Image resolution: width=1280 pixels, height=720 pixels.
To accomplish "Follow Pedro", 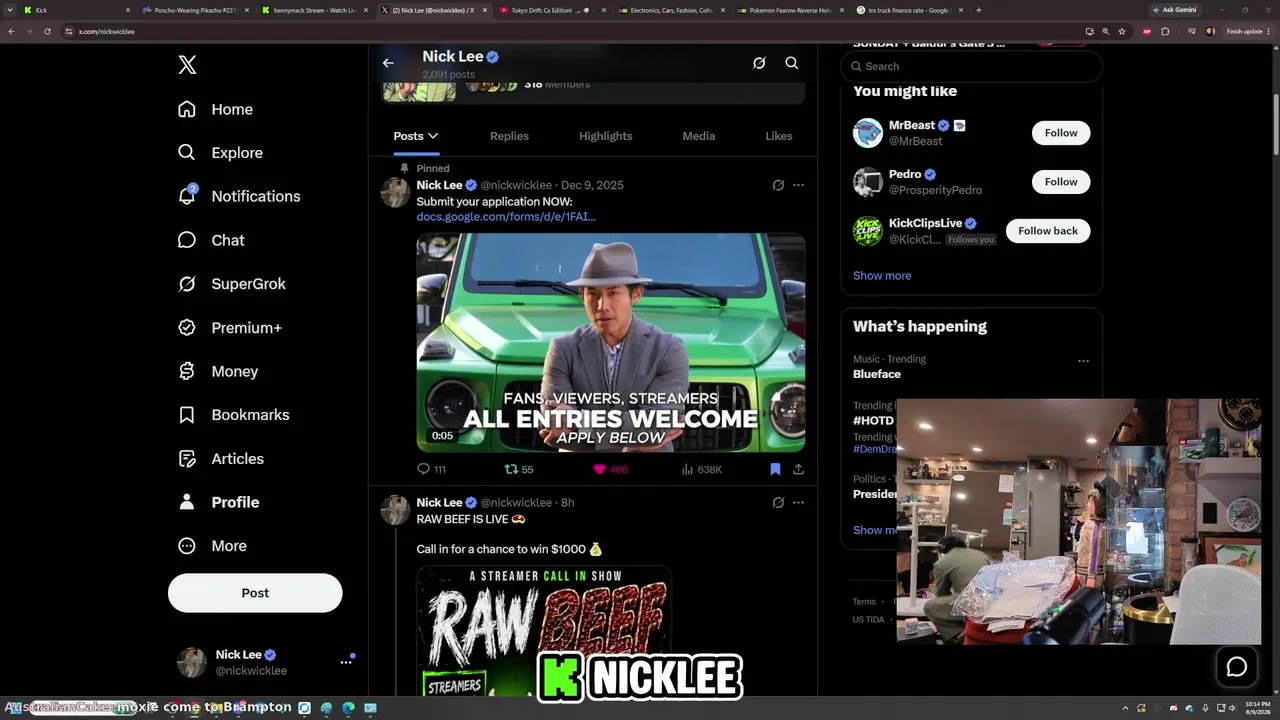I will tap(1061, 182).
